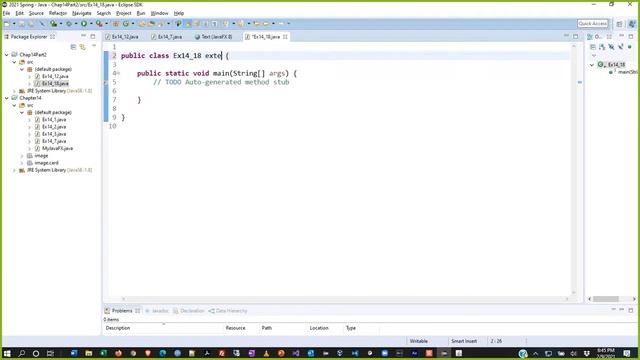Toggle Hide Non-Public Members green dot in Outline
Viewport: 640px width, 360px height.
point(630,47)
